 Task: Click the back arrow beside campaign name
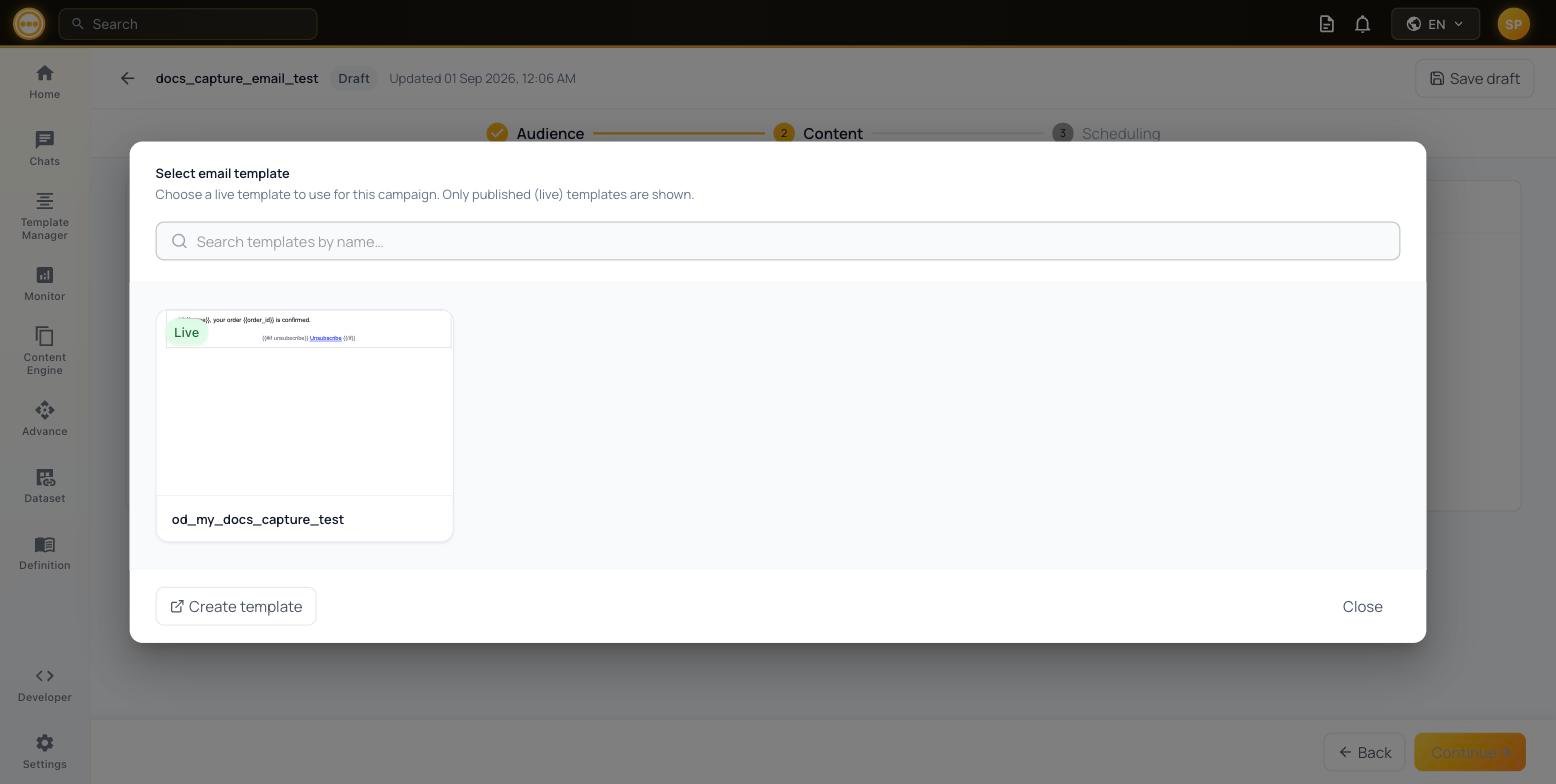(127, 78)
